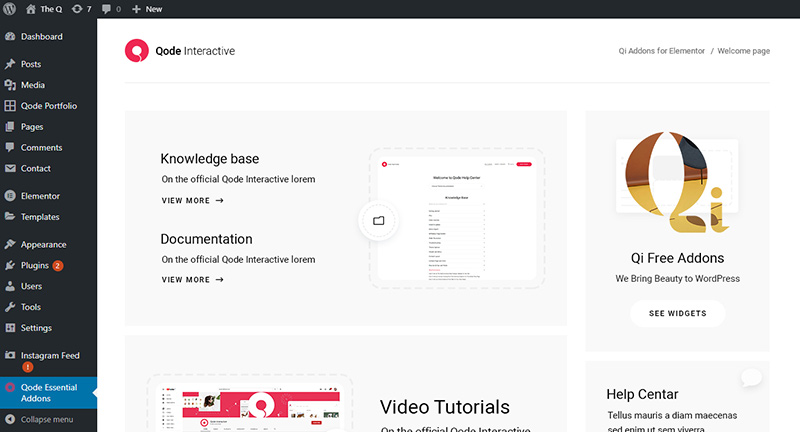Click the Knowledge base heading
The width and height of the screenshot is (800, 432).
coord(210,159)
